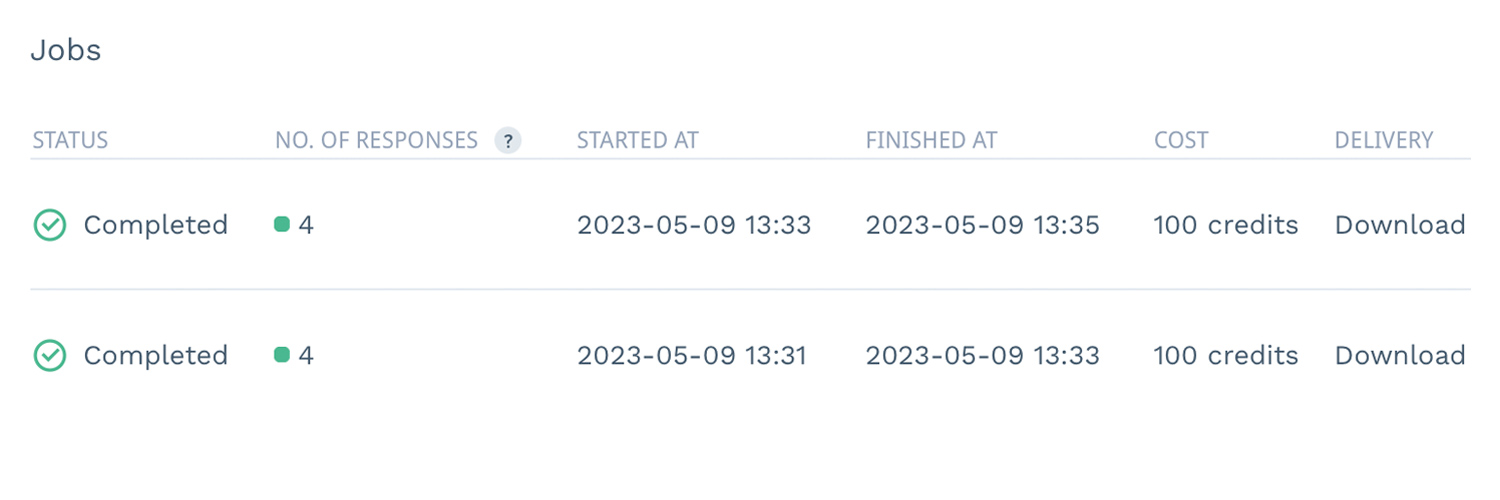The height and width of the screenshot is (500, 1500).
Task: Click the COST column header
Action: [x=1181, y=141]
